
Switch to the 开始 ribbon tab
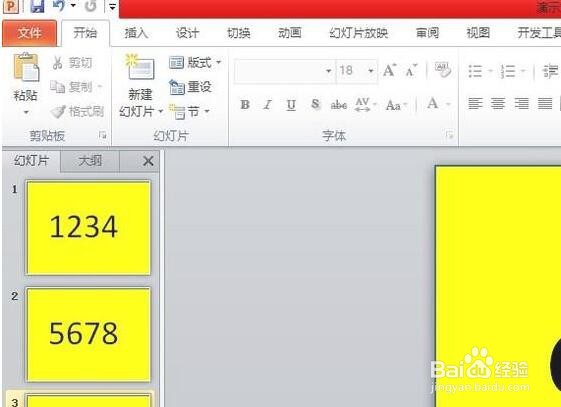[x=85, y=33]
